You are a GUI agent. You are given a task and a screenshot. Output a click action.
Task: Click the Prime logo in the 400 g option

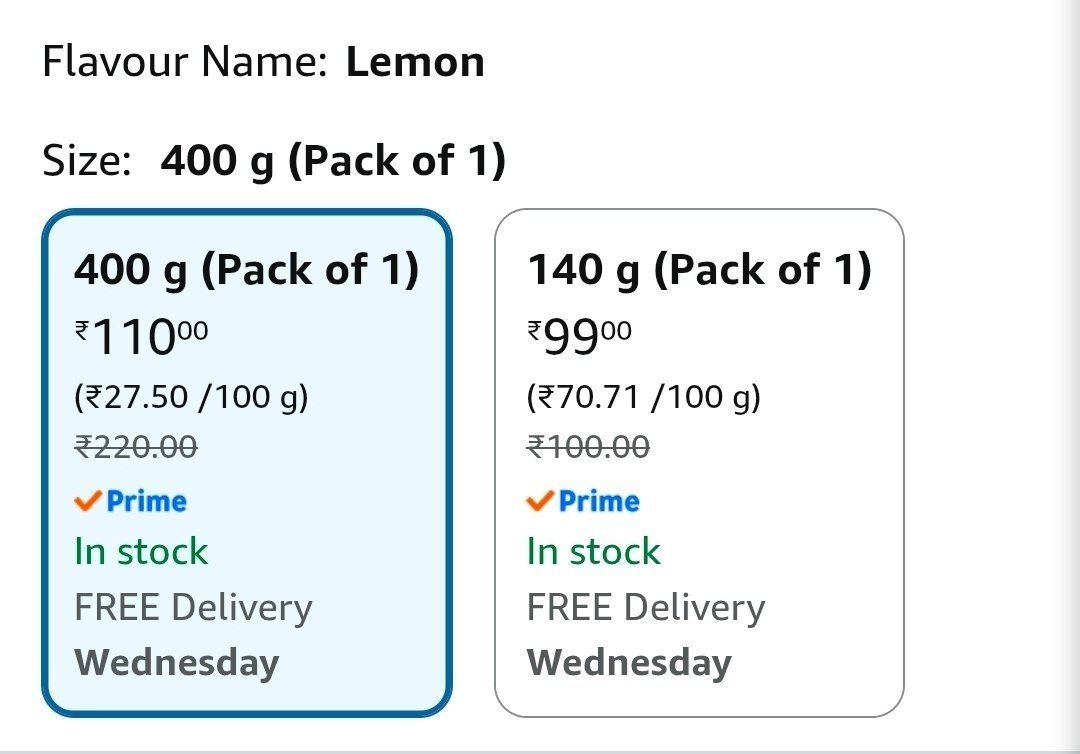[130, 501]
